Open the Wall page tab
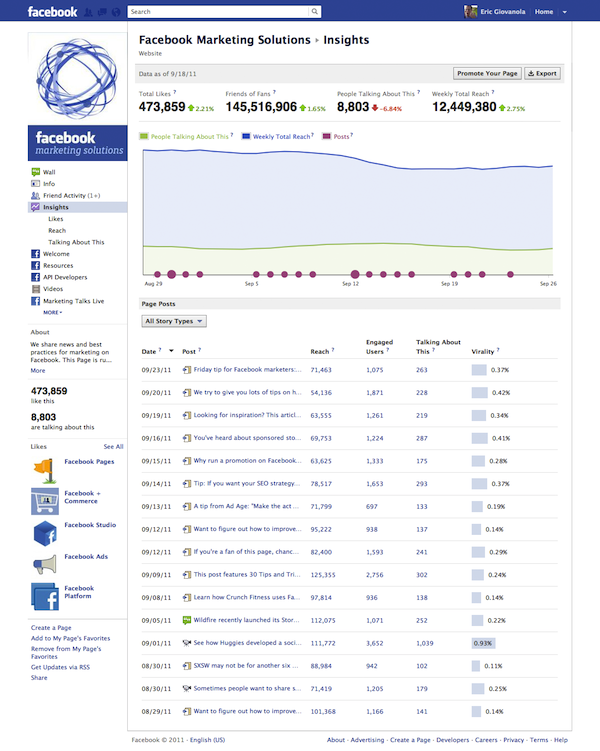Viewport: 600px width, 751px height. click(49, 172)
